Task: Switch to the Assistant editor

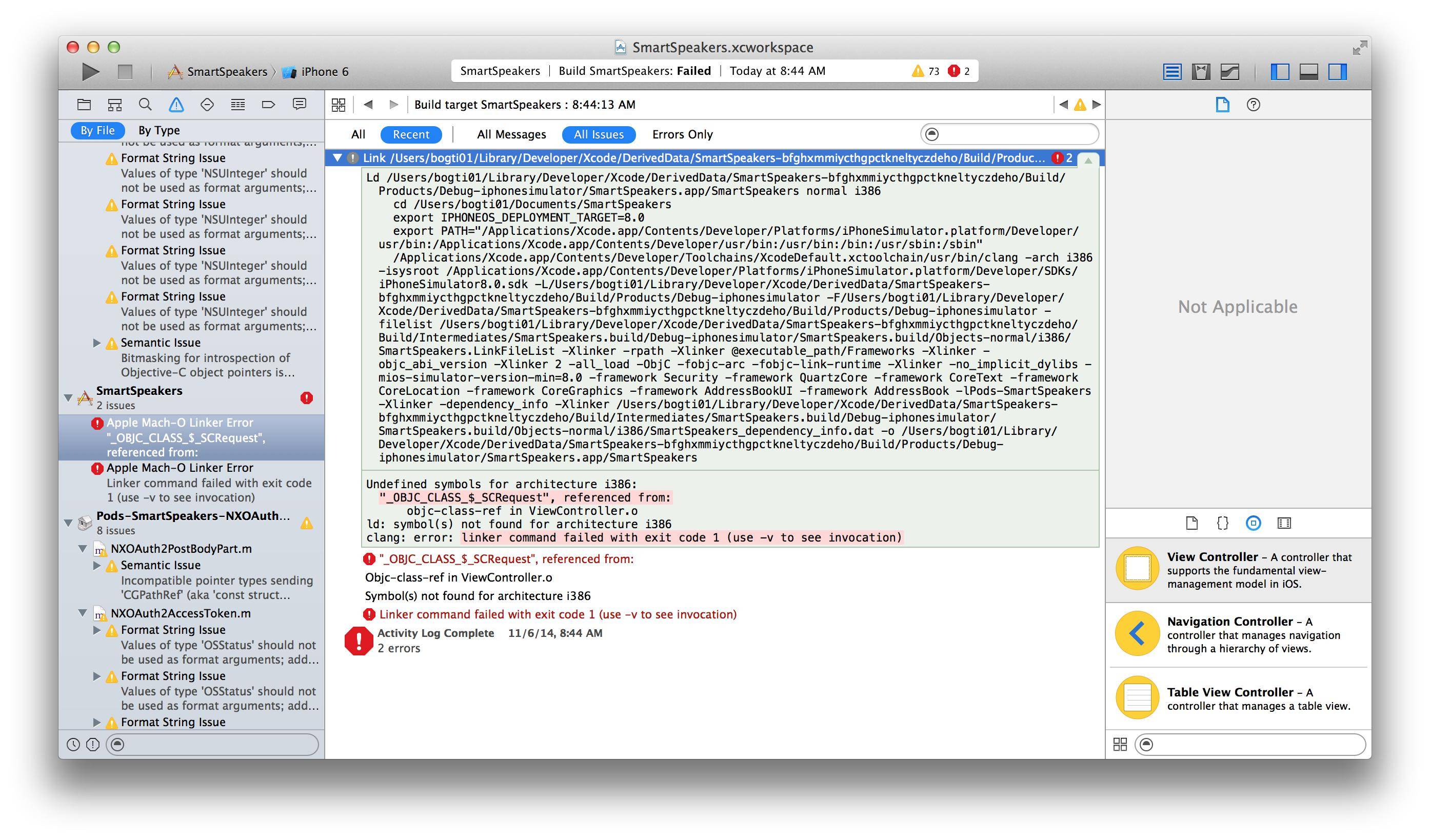Action: click(x=1201, y=71)
